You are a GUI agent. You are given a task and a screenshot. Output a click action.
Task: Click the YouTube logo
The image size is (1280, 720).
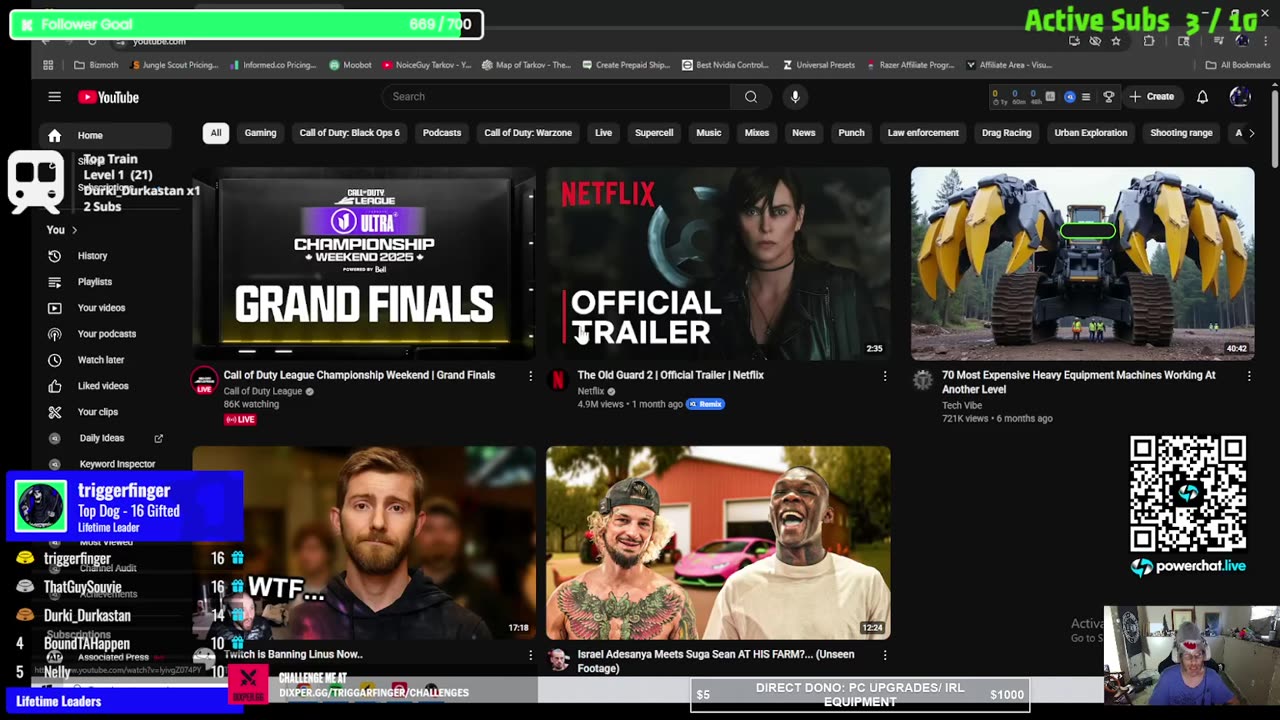tap(108, 97)
